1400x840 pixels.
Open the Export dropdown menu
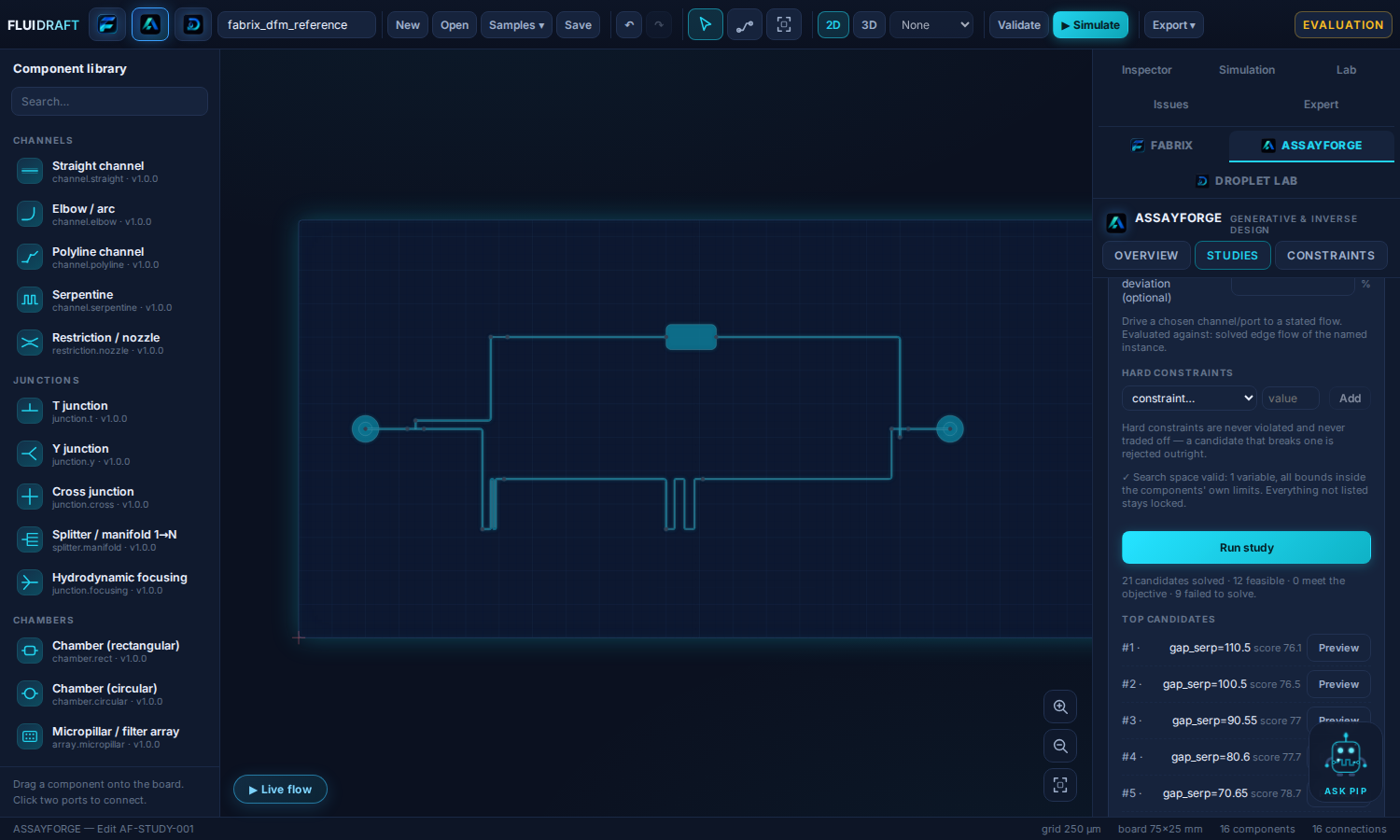[x=1174, y=25]
